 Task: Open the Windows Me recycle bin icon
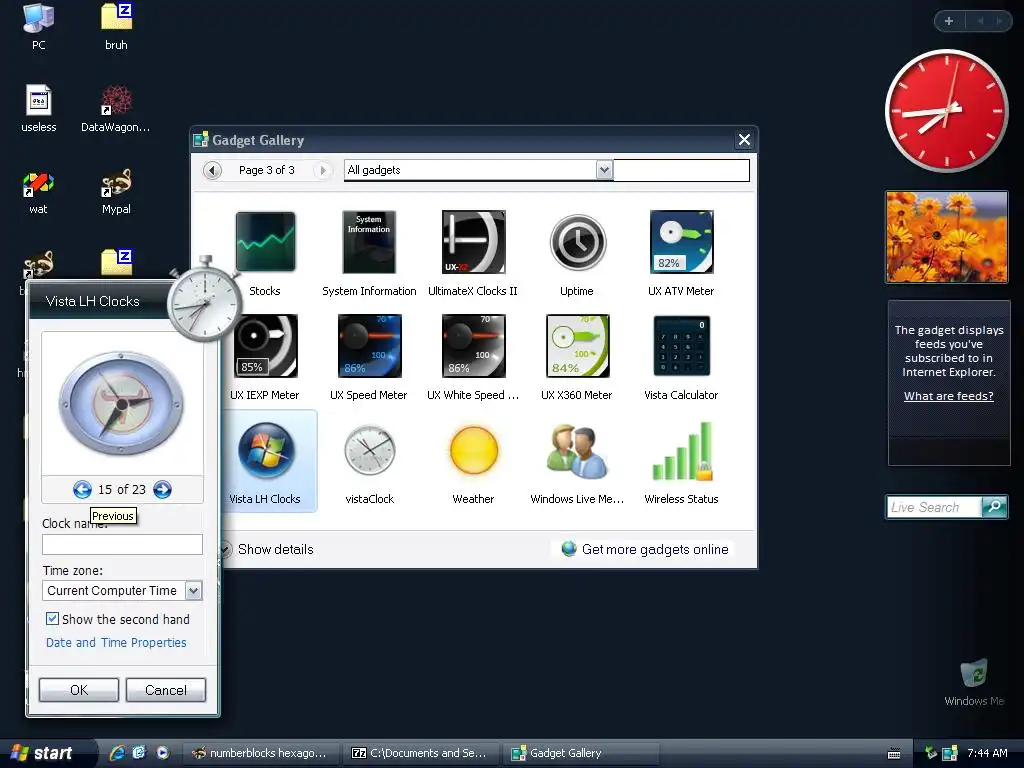pos(974,682)
